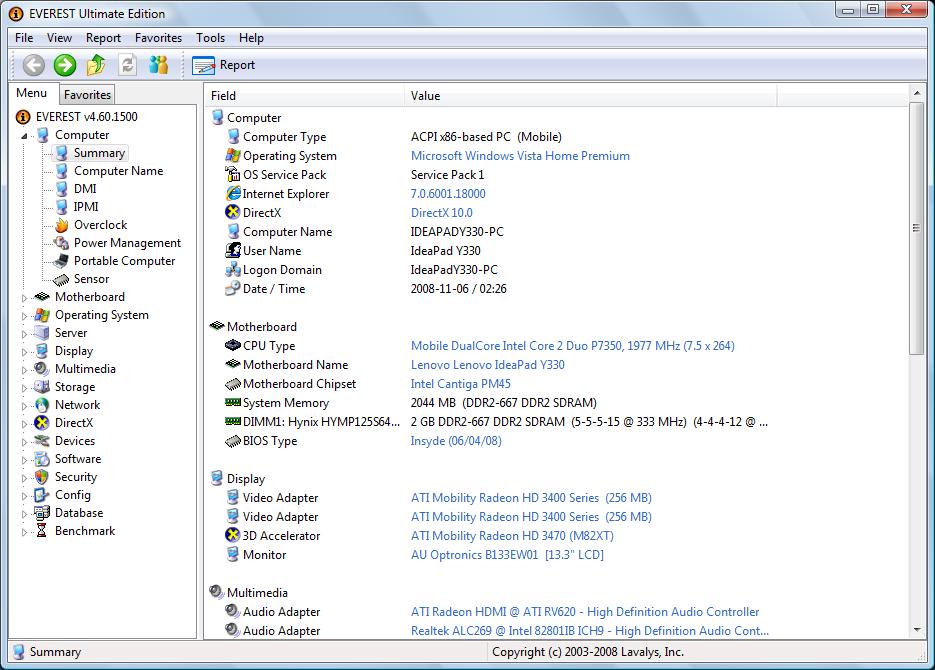935x670 pixels.
Task: Expand the Multimedia tree node
Action: pyautogui.click(x=24, y=370)
